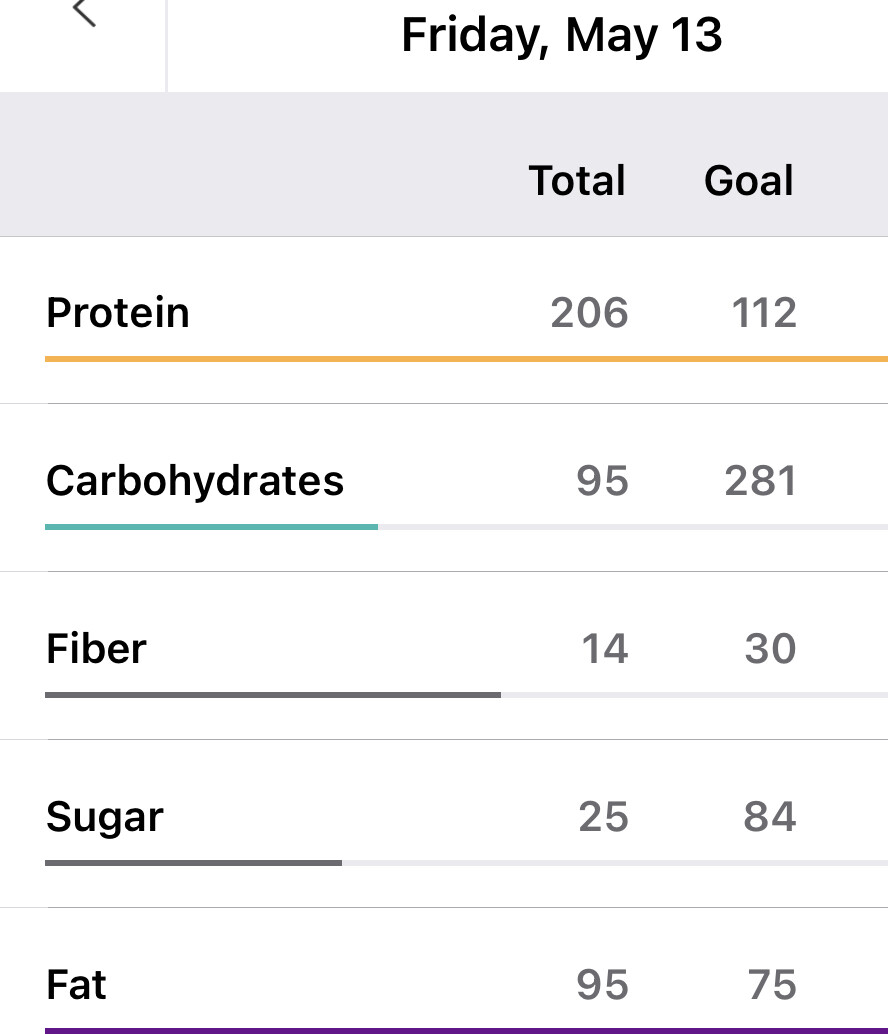Screen dimensions: 888x1034
Task: Click the teal Carbohydrates progress bar
Action: point(211,526)
